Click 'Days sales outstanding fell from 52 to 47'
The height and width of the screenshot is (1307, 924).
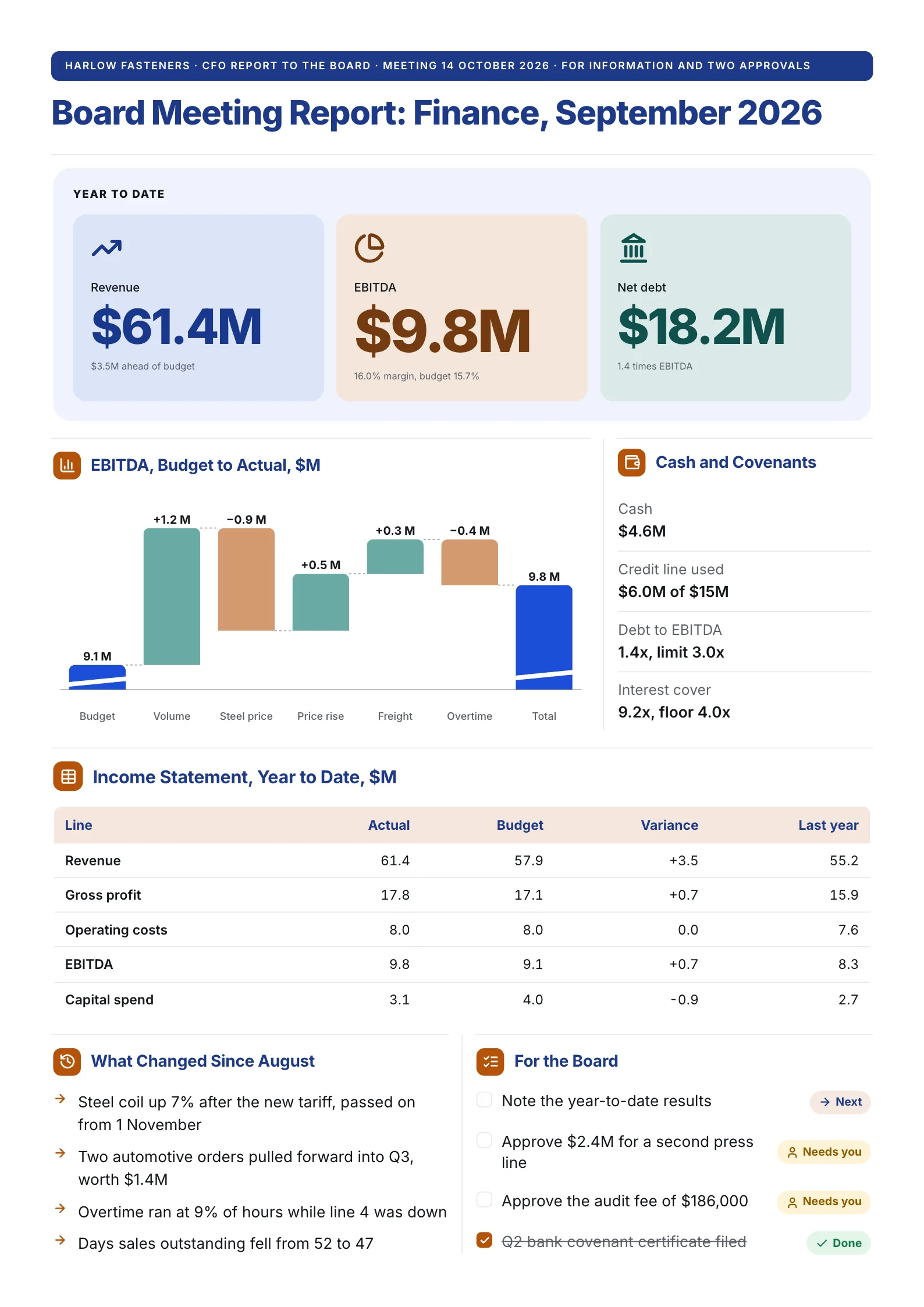coord(226,1244)
